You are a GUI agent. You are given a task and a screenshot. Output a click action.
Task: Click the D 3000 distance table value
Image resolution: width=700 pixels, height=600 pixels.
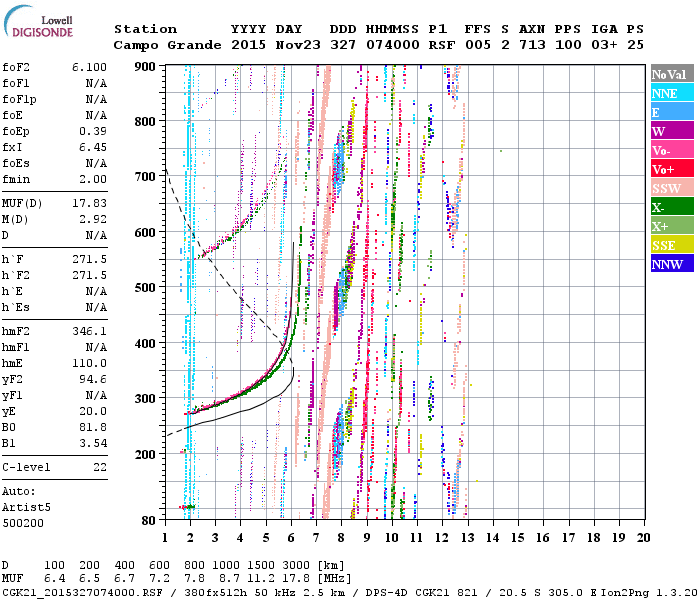(296, 566)
